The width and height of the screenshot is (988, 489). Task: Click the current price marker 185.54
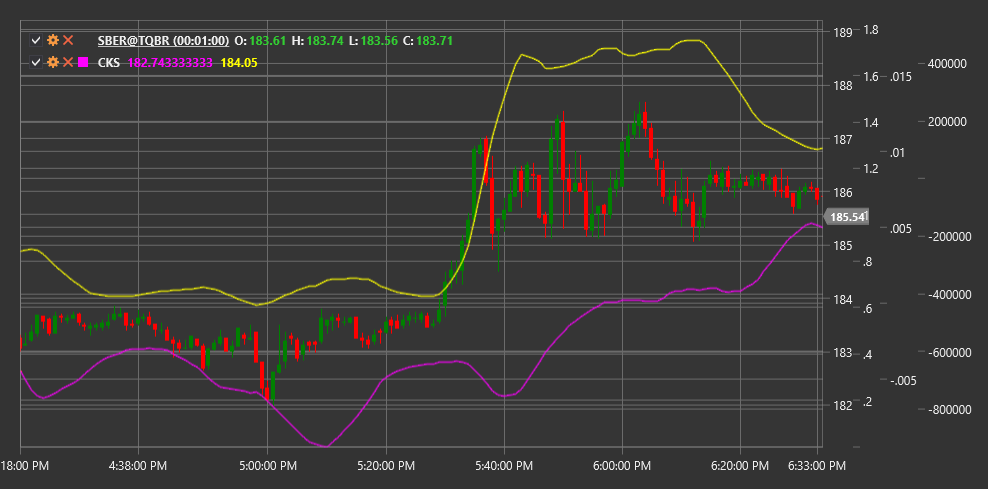[x=847, y=217]
